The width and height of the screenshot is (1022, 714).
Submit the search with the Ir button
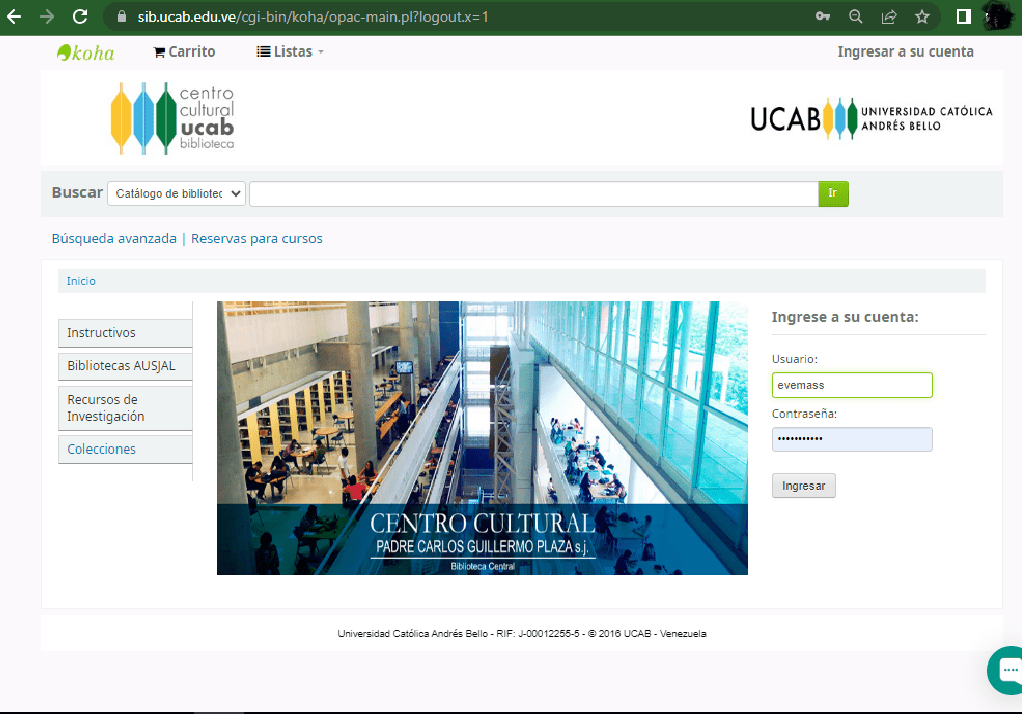(834, 194)
